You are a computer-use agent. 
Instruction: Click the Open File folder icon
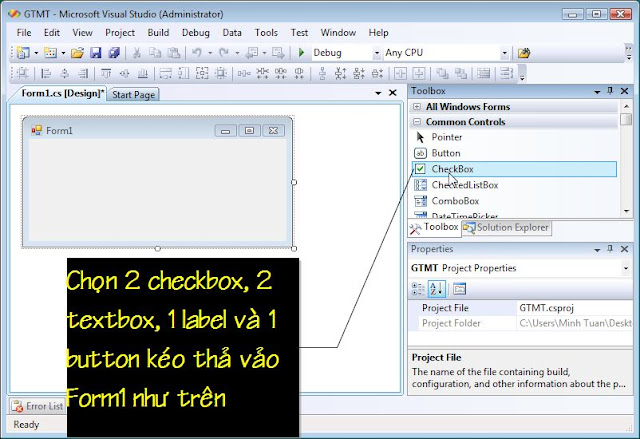[77, 53]
